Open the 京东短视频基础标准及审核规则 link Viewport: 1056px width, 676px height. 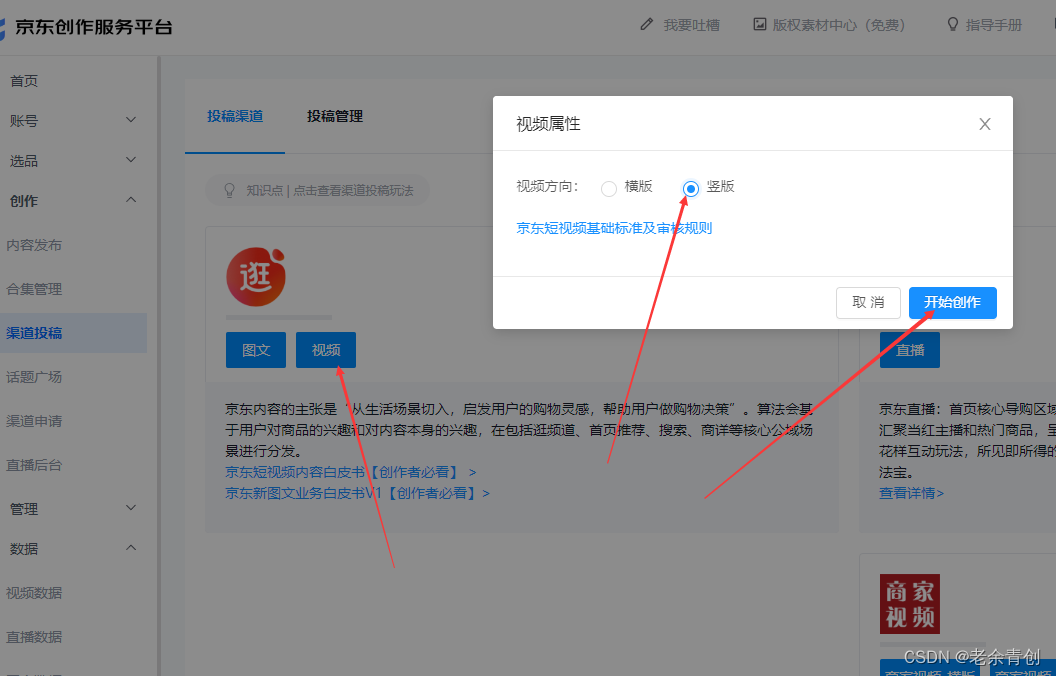[614, 228]
